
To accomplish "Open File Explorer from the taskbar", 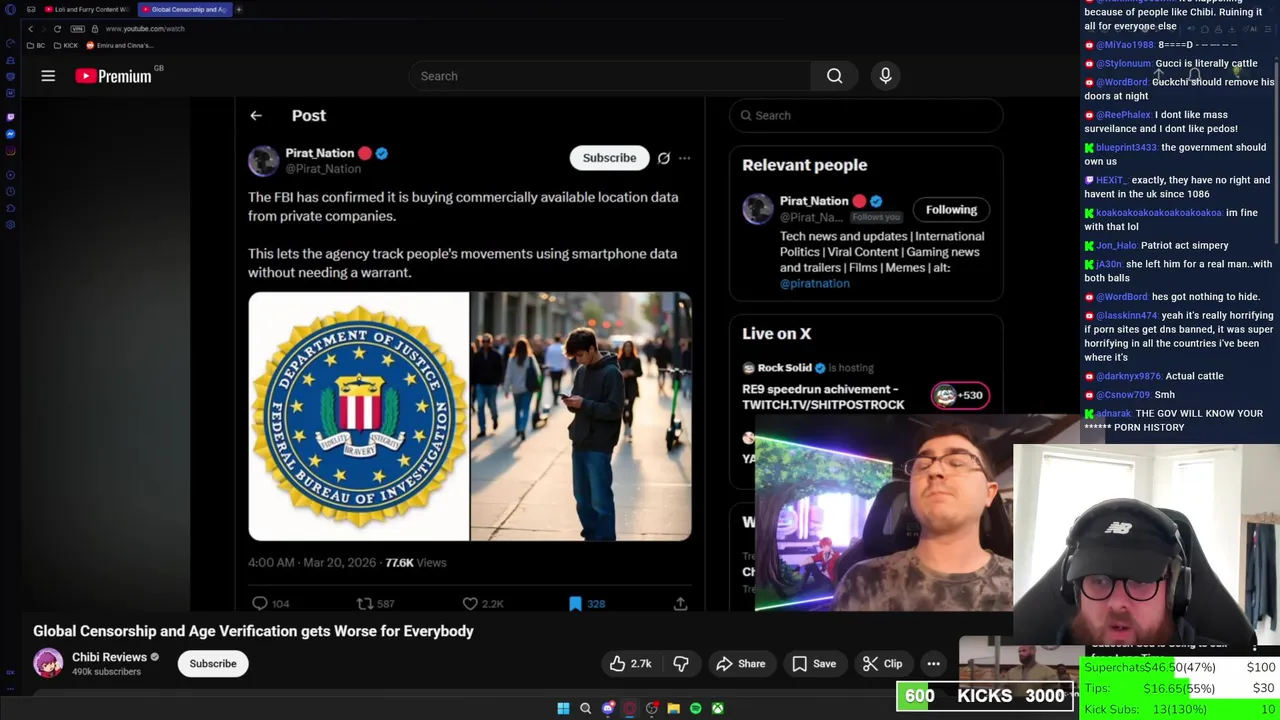I will coord(673,708).
